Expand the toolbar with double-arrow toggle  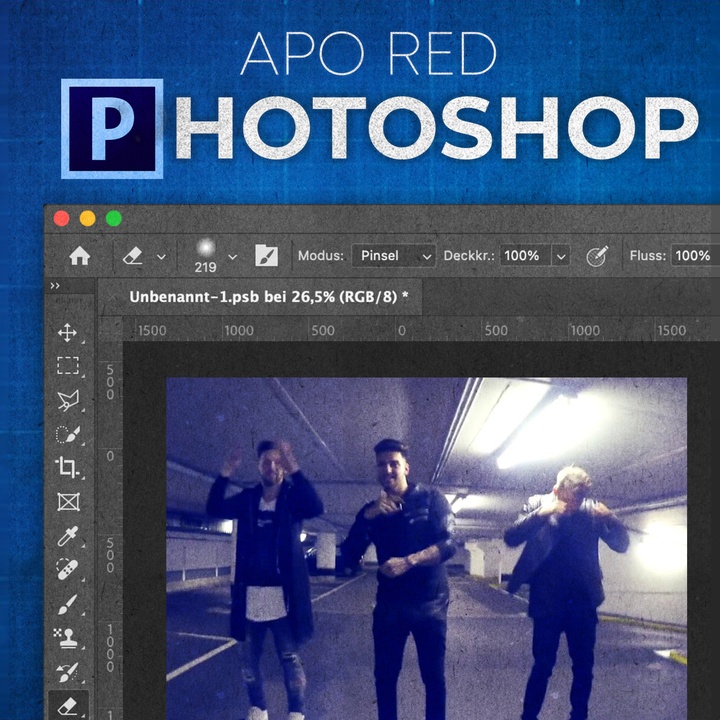coord(55,286)
